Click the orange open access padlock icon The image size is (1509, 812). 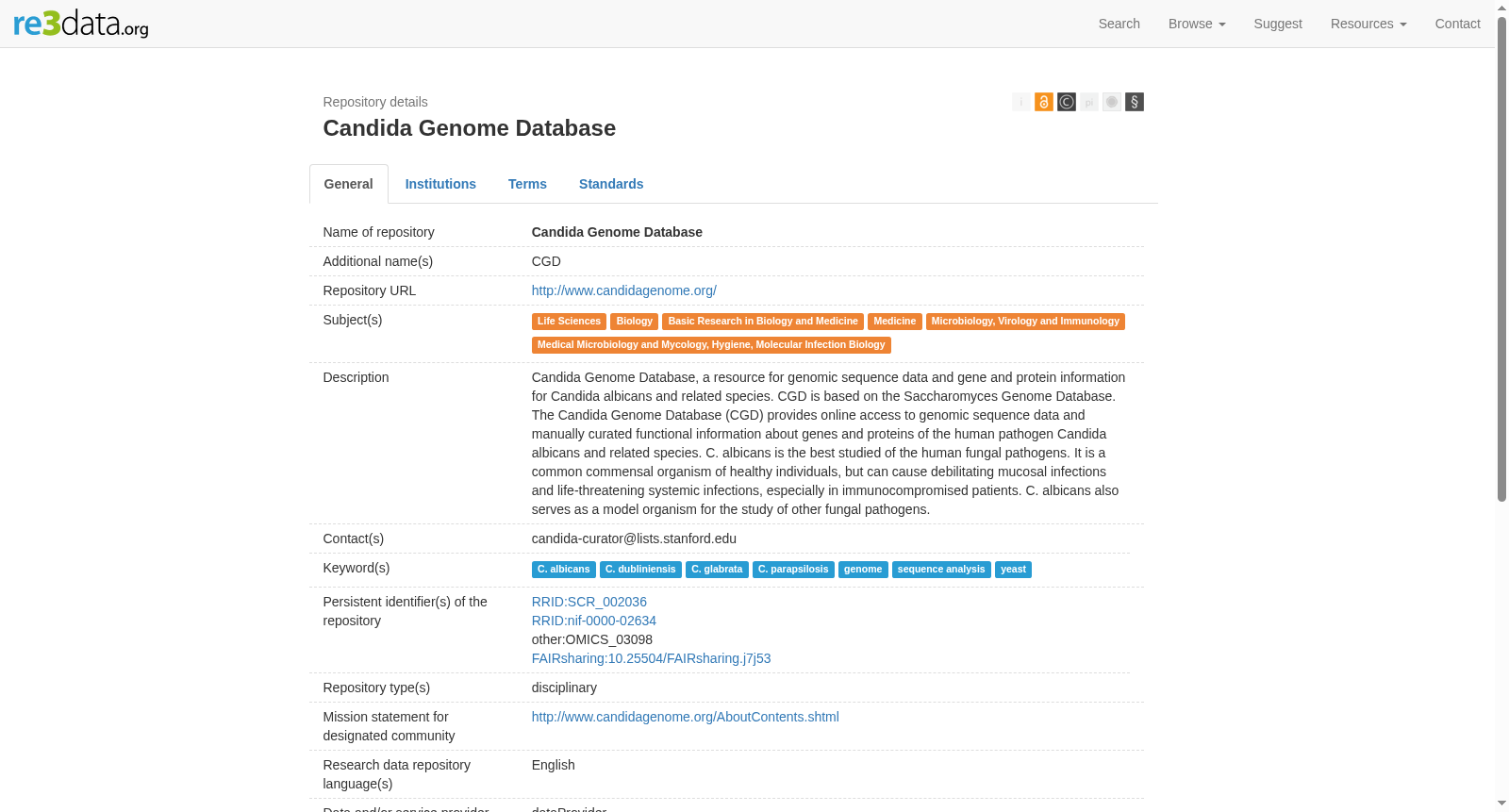click(1043, 102)
